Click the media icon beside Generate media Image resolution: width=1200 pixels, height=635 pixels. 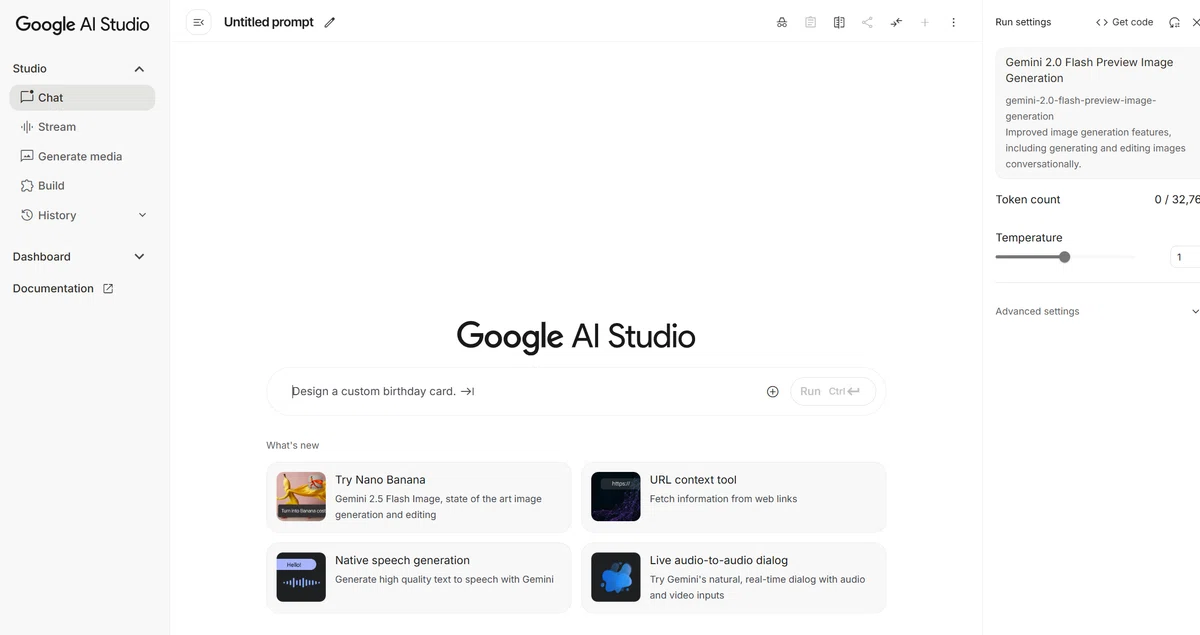click(27, 156)
